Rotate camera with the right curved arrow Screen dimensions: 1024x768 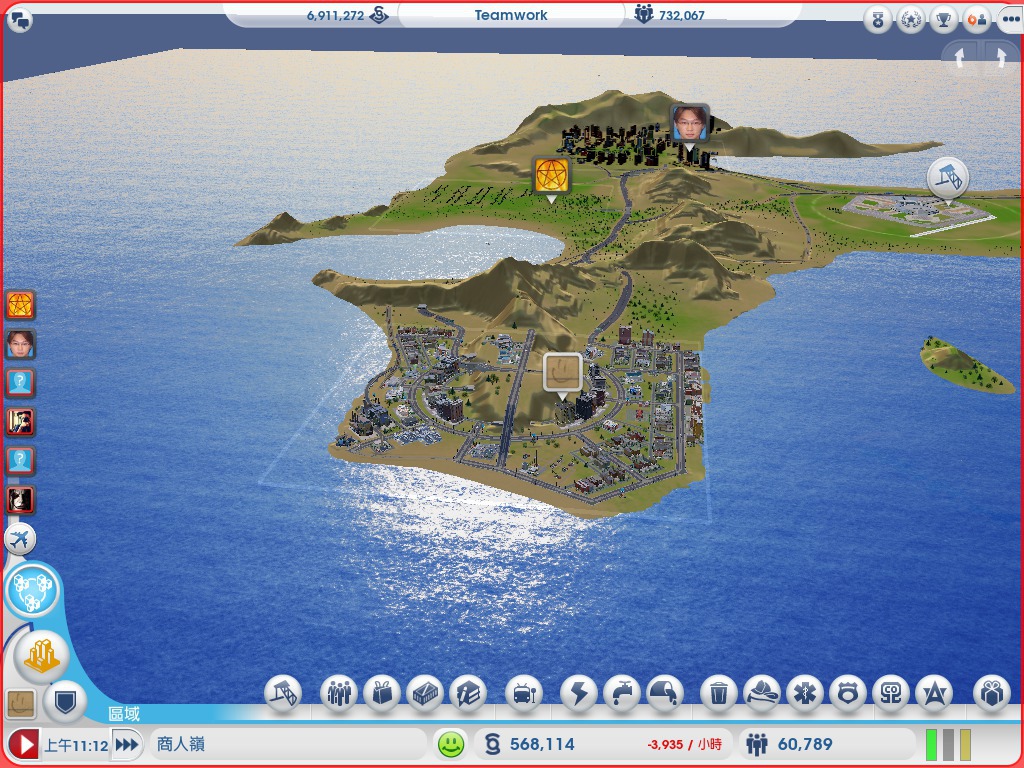[x=999, y=57]
